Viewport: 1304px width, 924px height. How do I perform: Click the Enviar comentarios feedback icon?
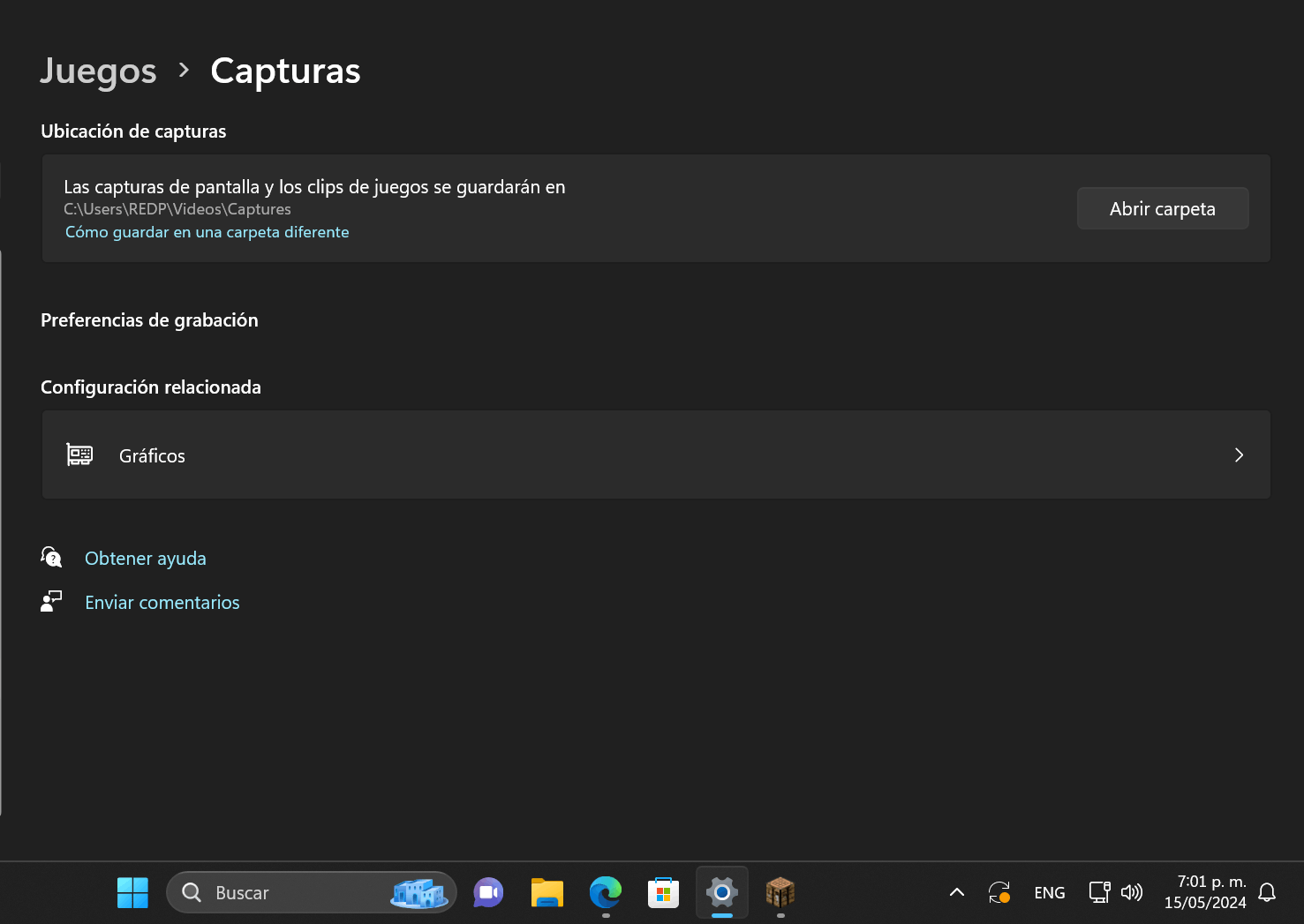click(51, 601)
